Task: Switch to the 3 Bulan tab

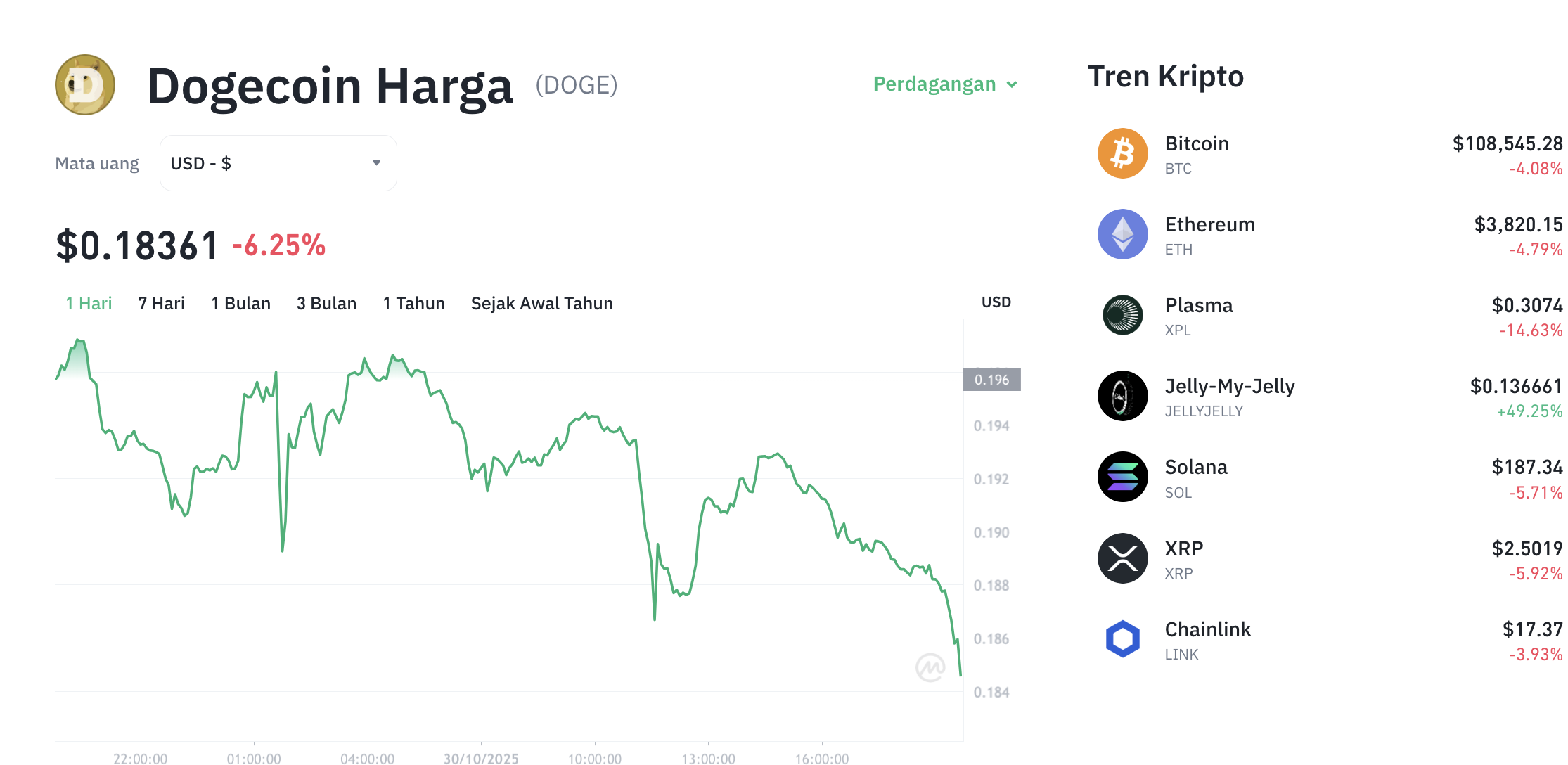Action: [x=326, y=303]
